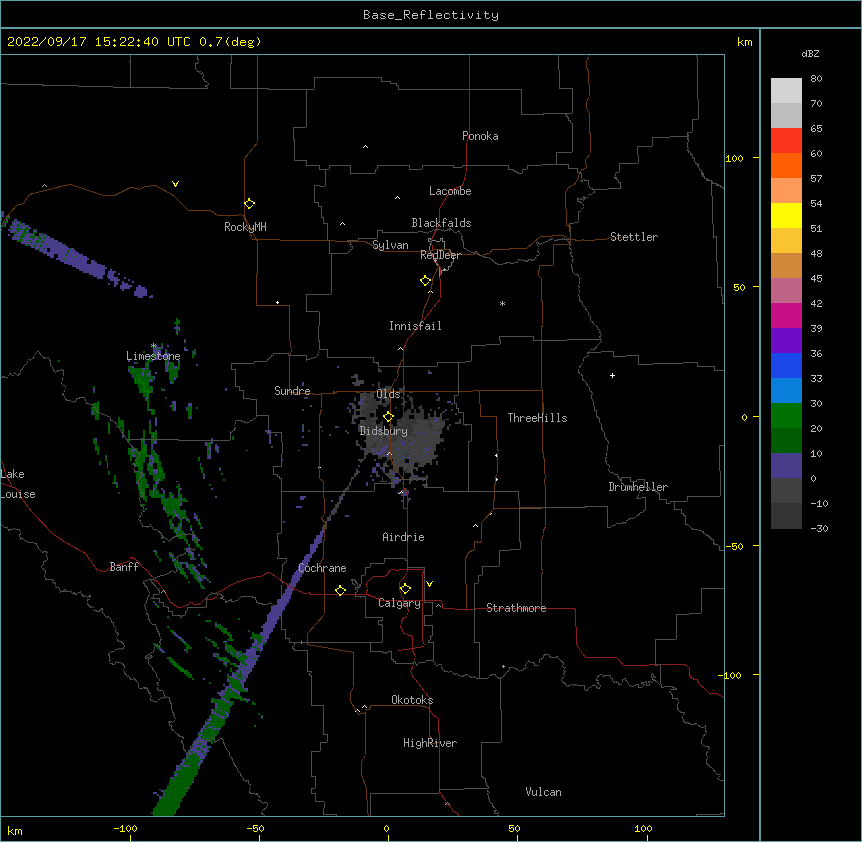
Task: Click the Vulcan town label
Action: point(543,792)
